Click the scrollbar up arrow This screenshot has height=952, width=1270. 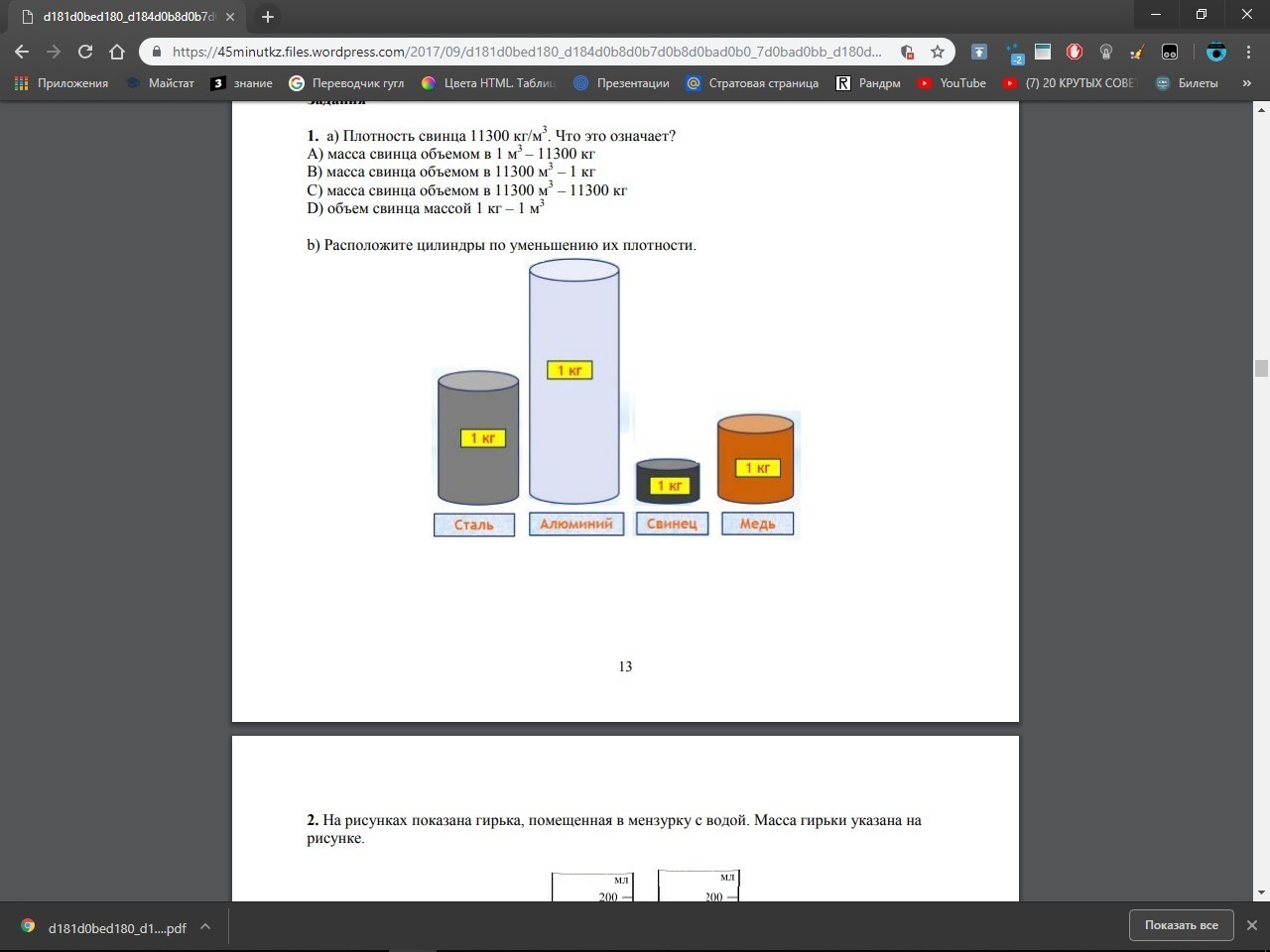(x=1261, y=109)
